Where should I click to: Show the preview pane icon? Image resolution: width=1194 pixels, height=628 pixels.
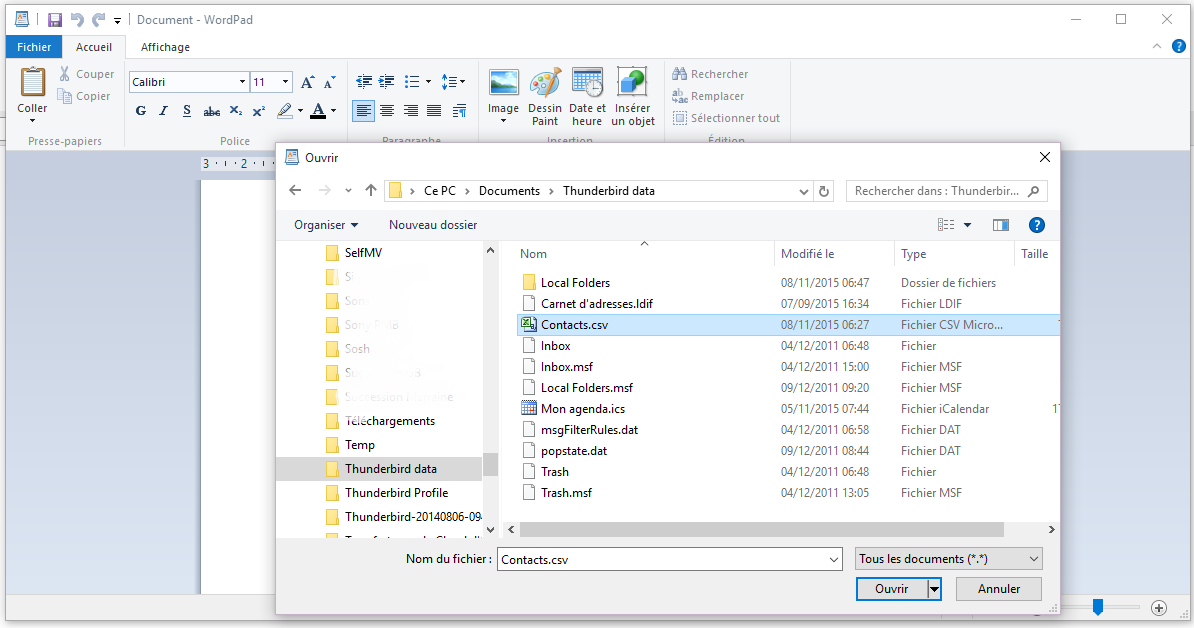pos(1000,225)
